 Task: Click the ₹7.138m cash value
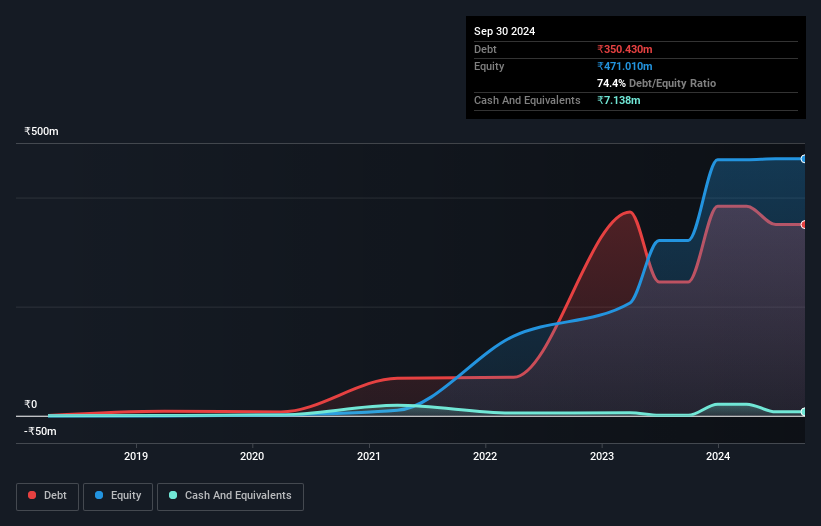[618, 100]
